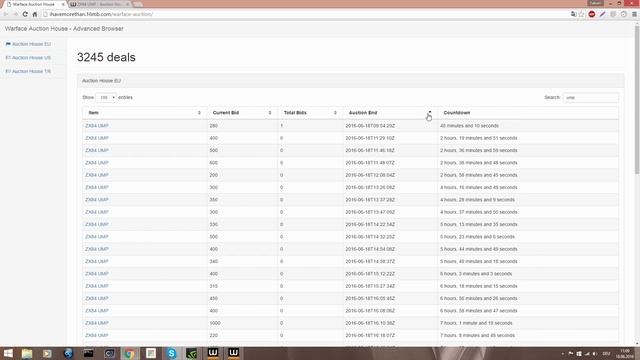This screenshot has width=640, height=360.
Task: Open the Chrome taskbar icon
Action: 129,353
